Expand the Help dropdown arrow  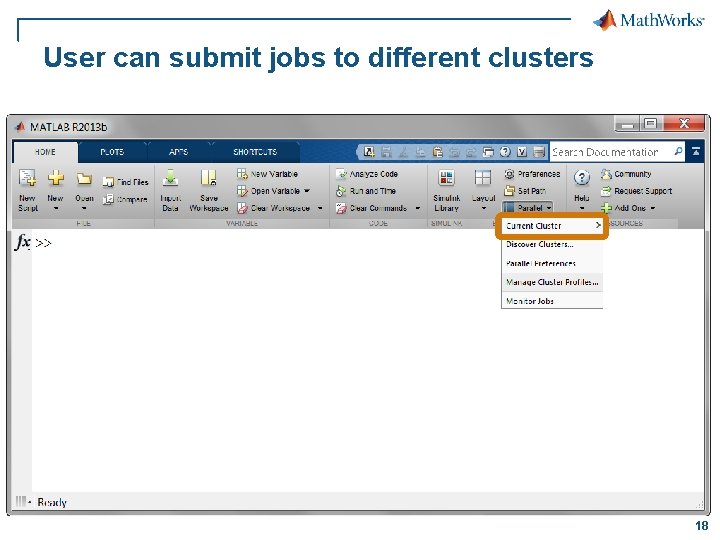(582, 209)
